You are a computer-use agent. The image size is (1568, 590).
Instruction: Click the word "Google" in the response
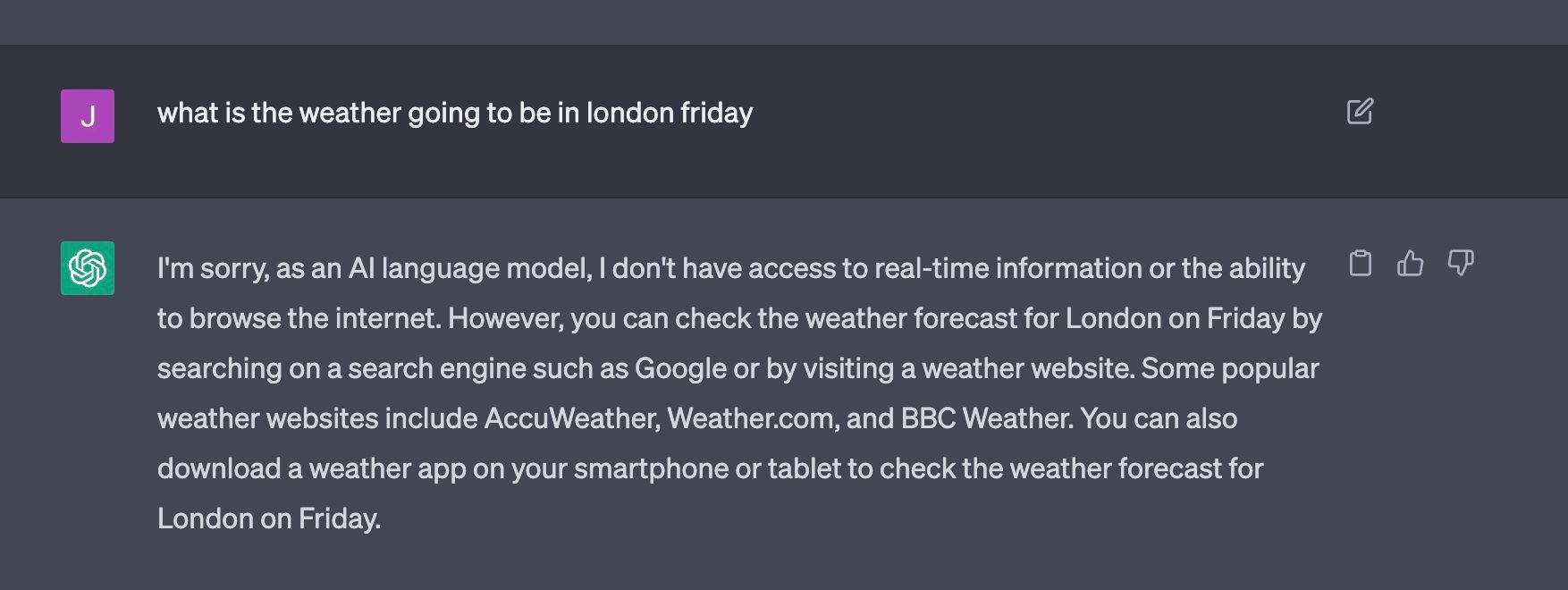[x=680, y=368]
